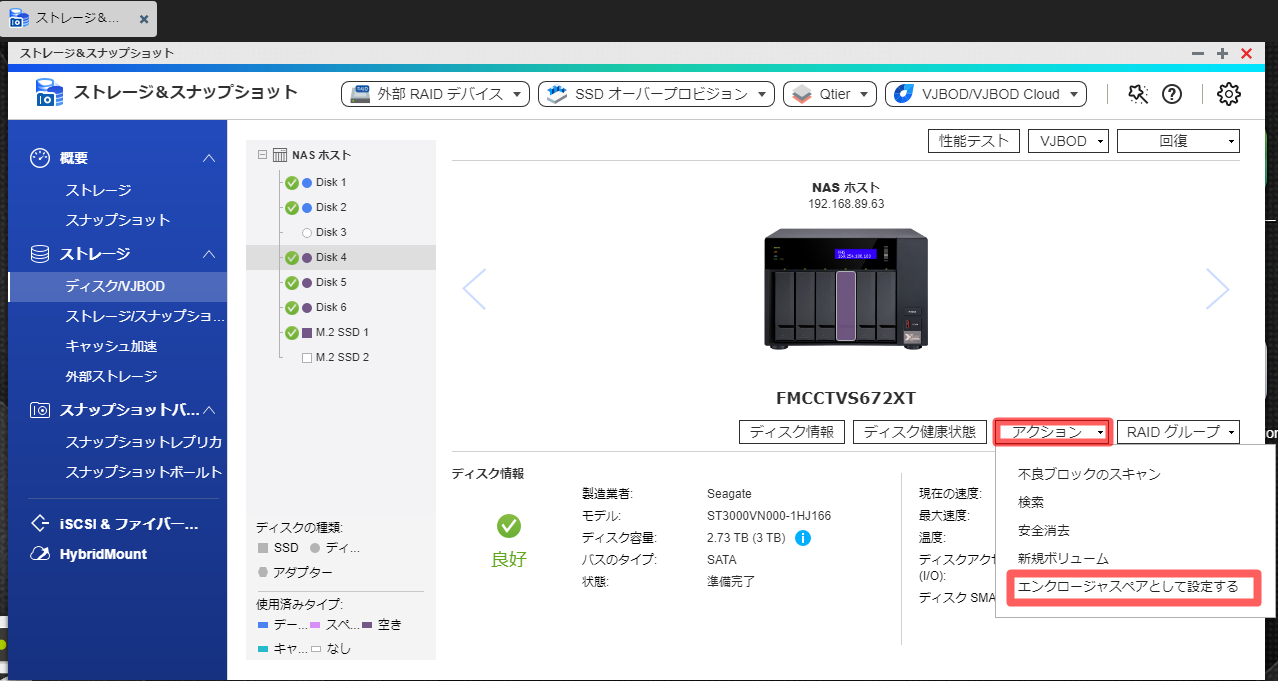Click the HybridMount cloud icon in sidebar
Screen dimensions: 1278x681
click(x=40, y=554)
